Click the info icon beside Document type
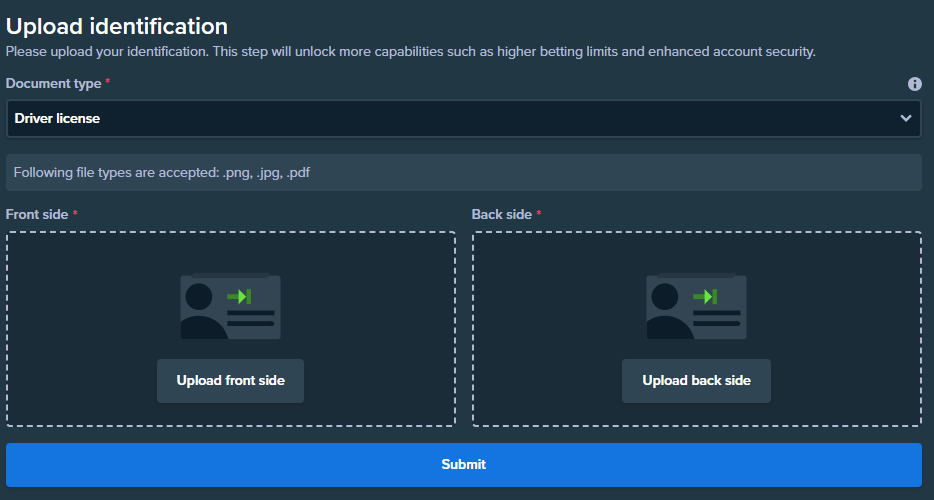934x500 pixels. pos(914,84)
